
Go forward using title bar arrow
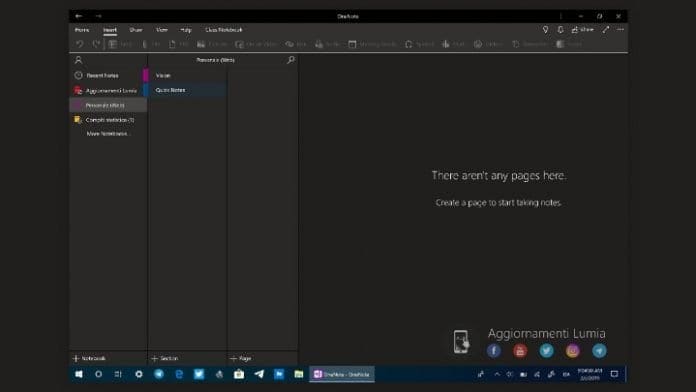click(98, 16)
